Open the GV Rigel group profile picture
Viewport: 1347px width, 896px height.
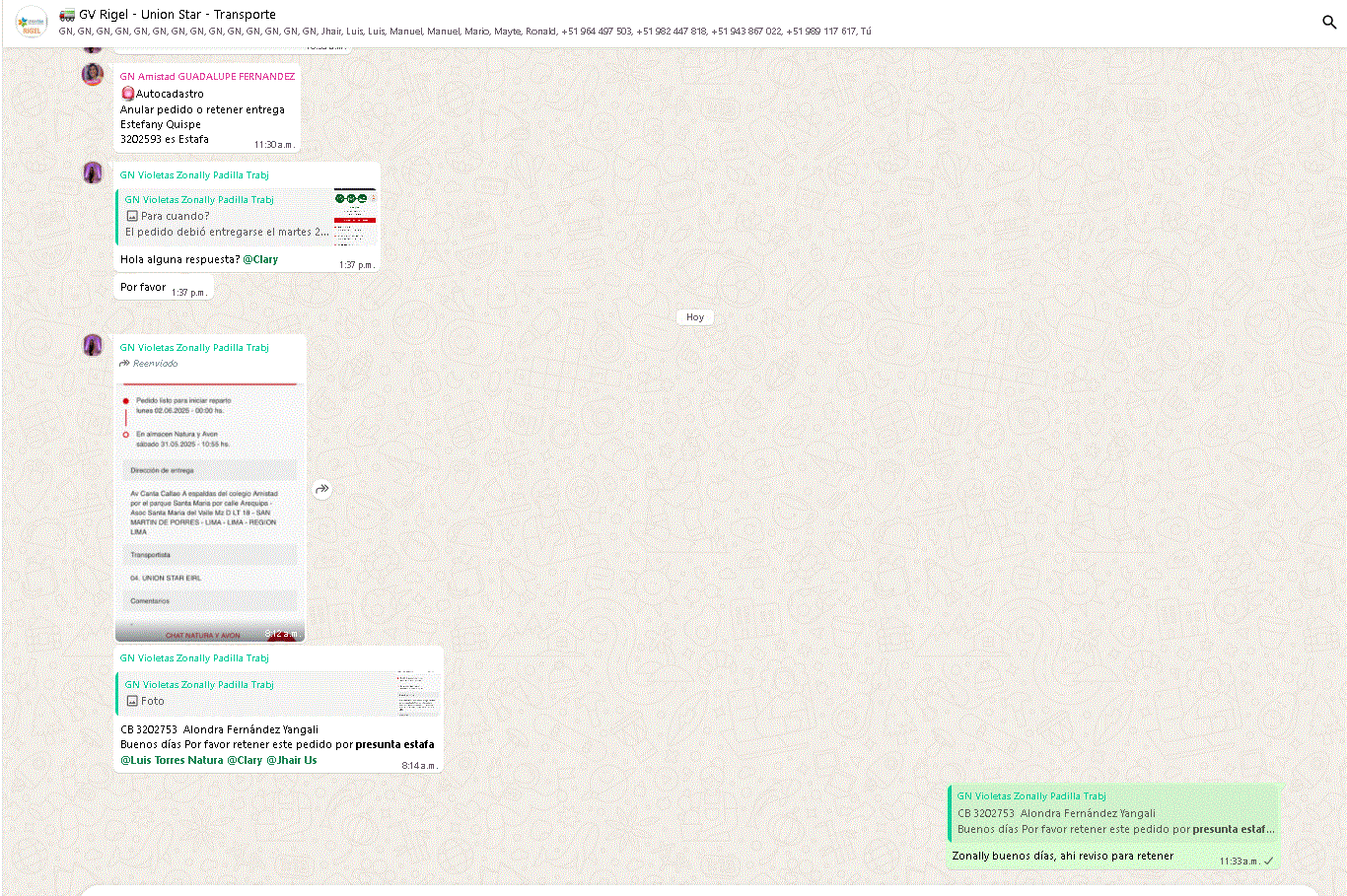tap(32, 23)
